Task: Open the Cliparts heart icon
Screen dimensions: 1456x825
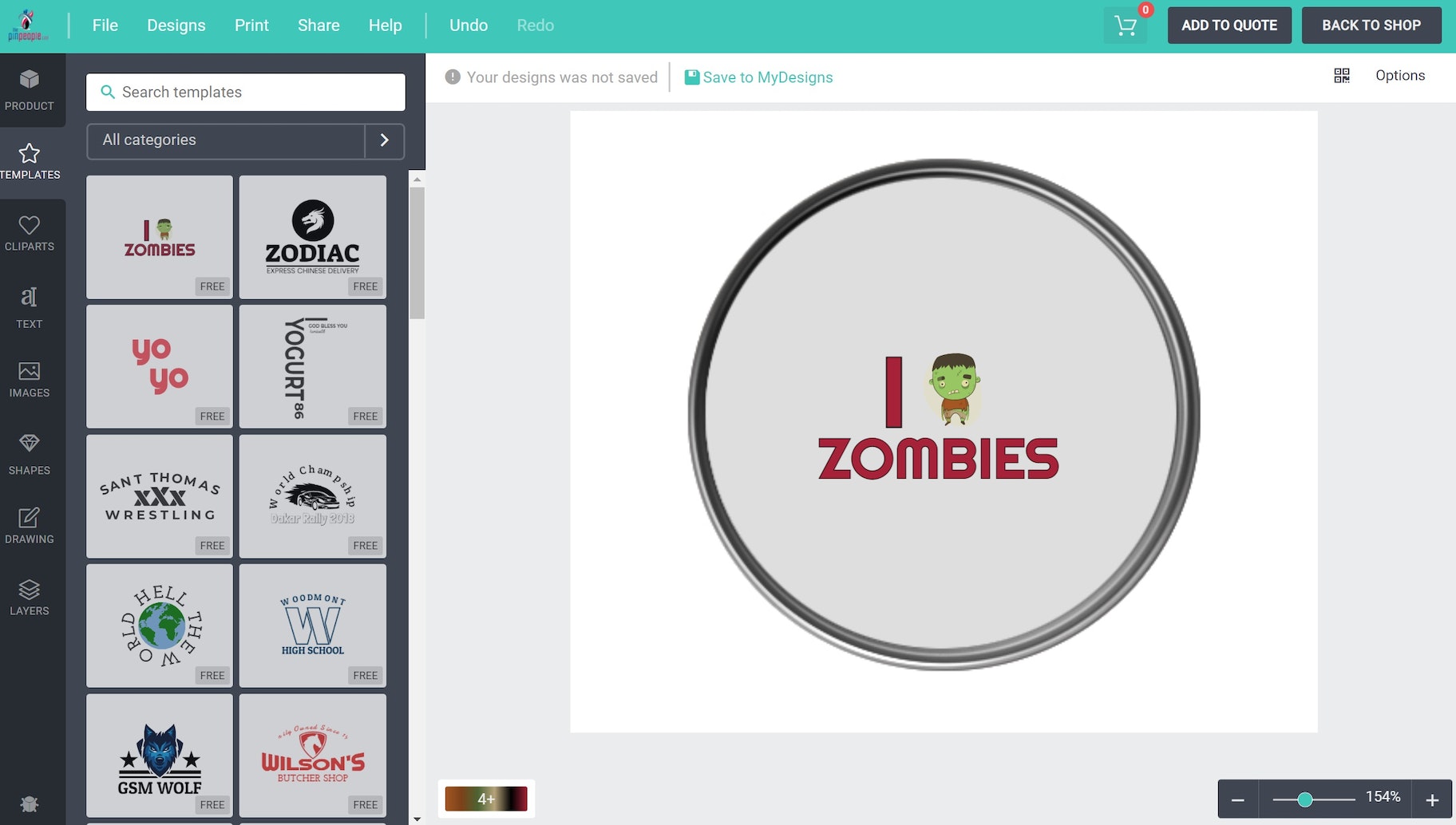Action: click(30, 226)
